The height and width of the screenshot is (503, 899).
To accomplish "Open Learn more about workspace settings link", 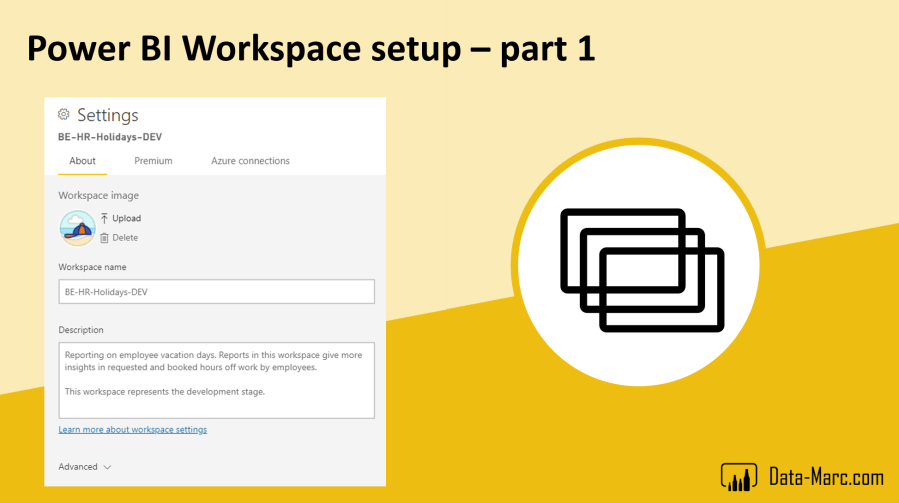I will [133, 429].
